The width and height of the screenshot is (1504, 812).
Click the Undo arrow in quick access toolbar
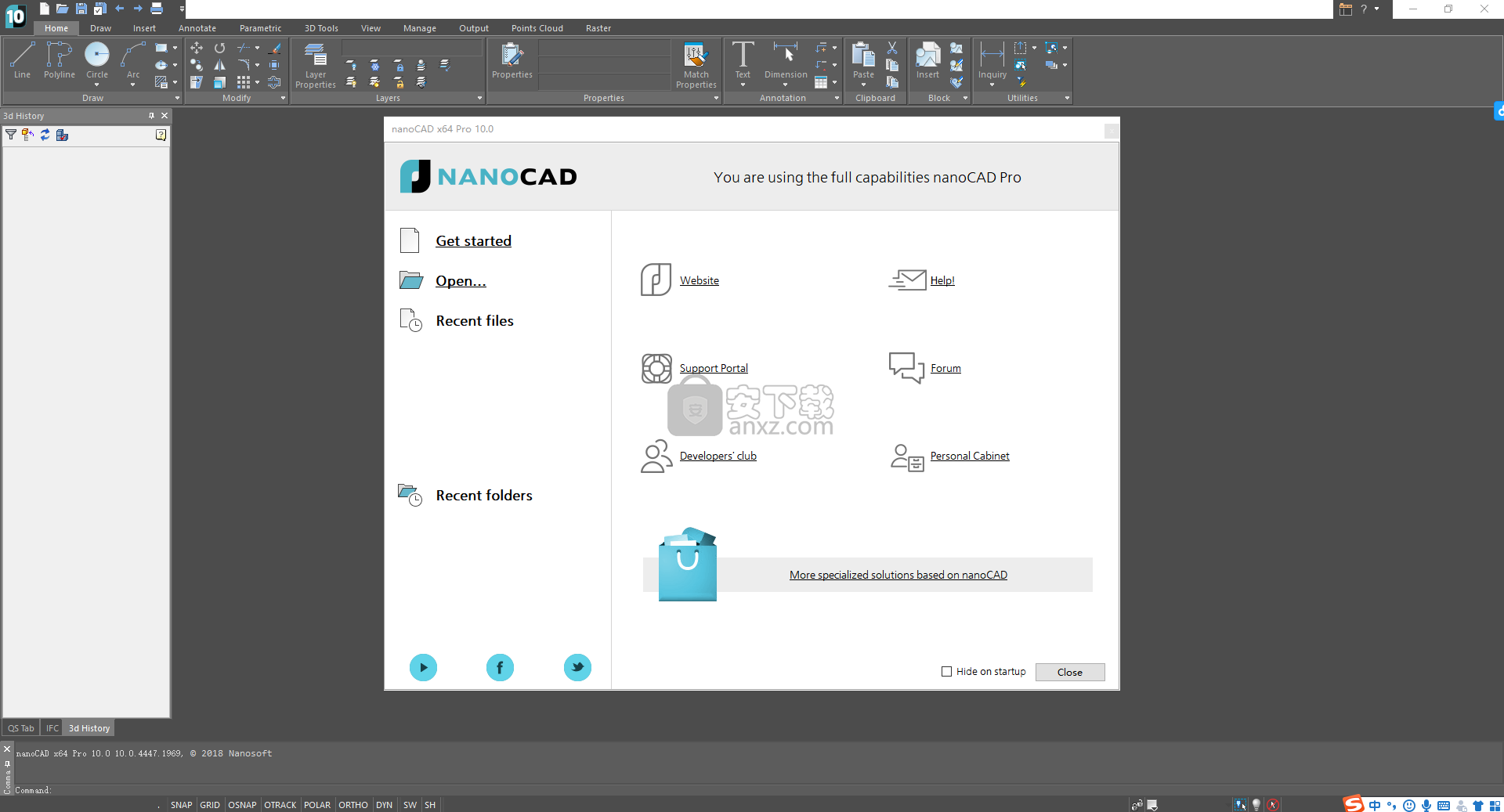click(119, 9)
